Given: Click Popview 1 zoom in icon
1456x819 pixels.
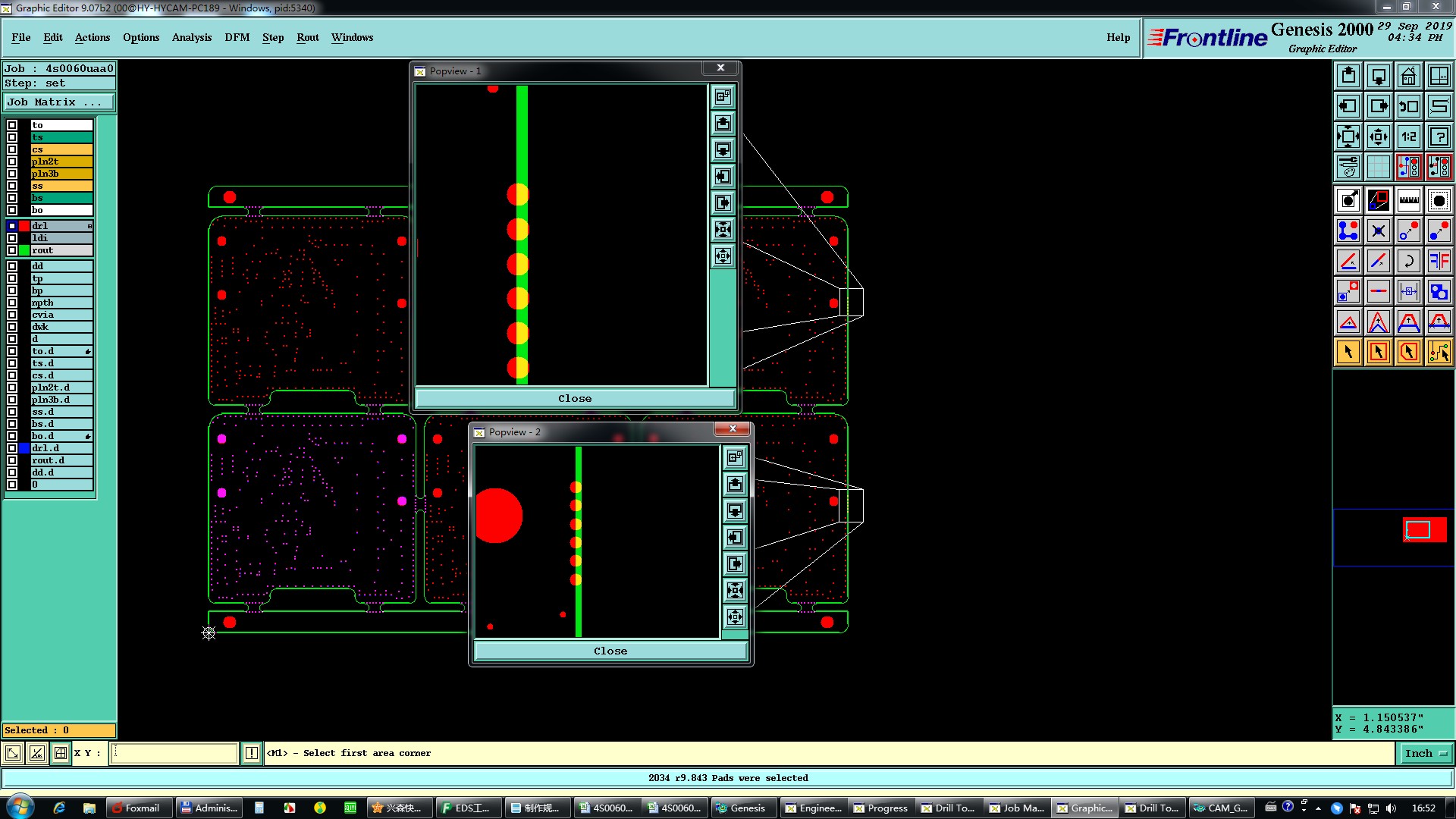Looking at the screenshot, I should [723, 229].
